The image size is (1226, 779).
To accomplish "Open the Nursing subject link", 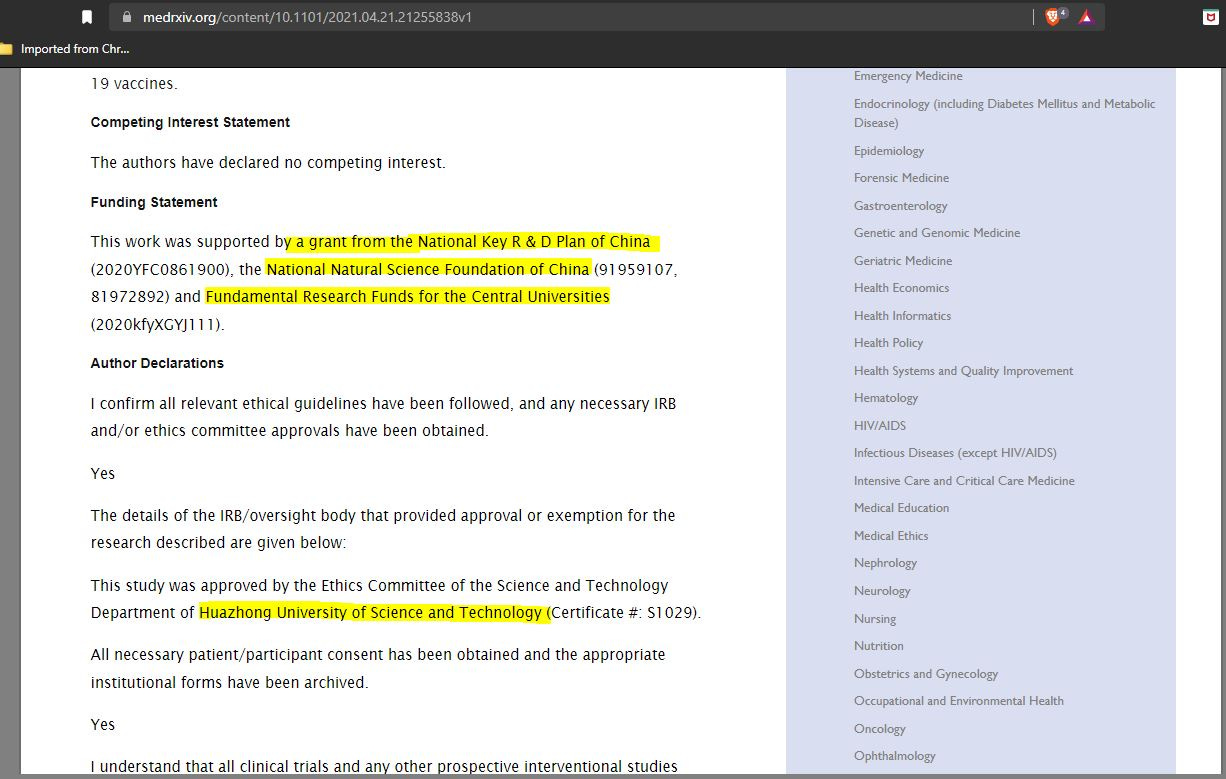I will pyautogui.click(x=875, y=619).
